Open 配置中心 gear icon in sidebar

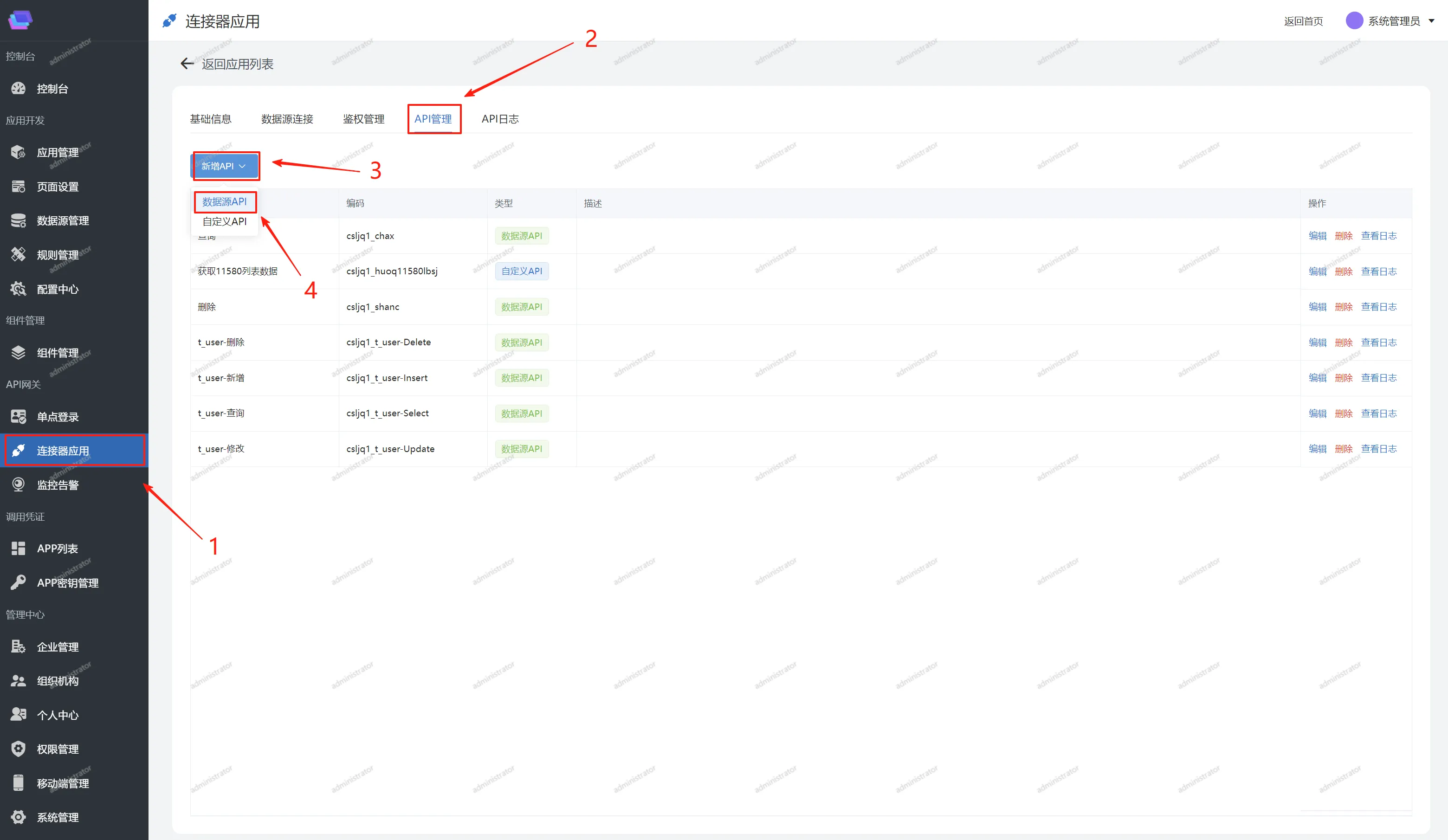pos(19,289)
